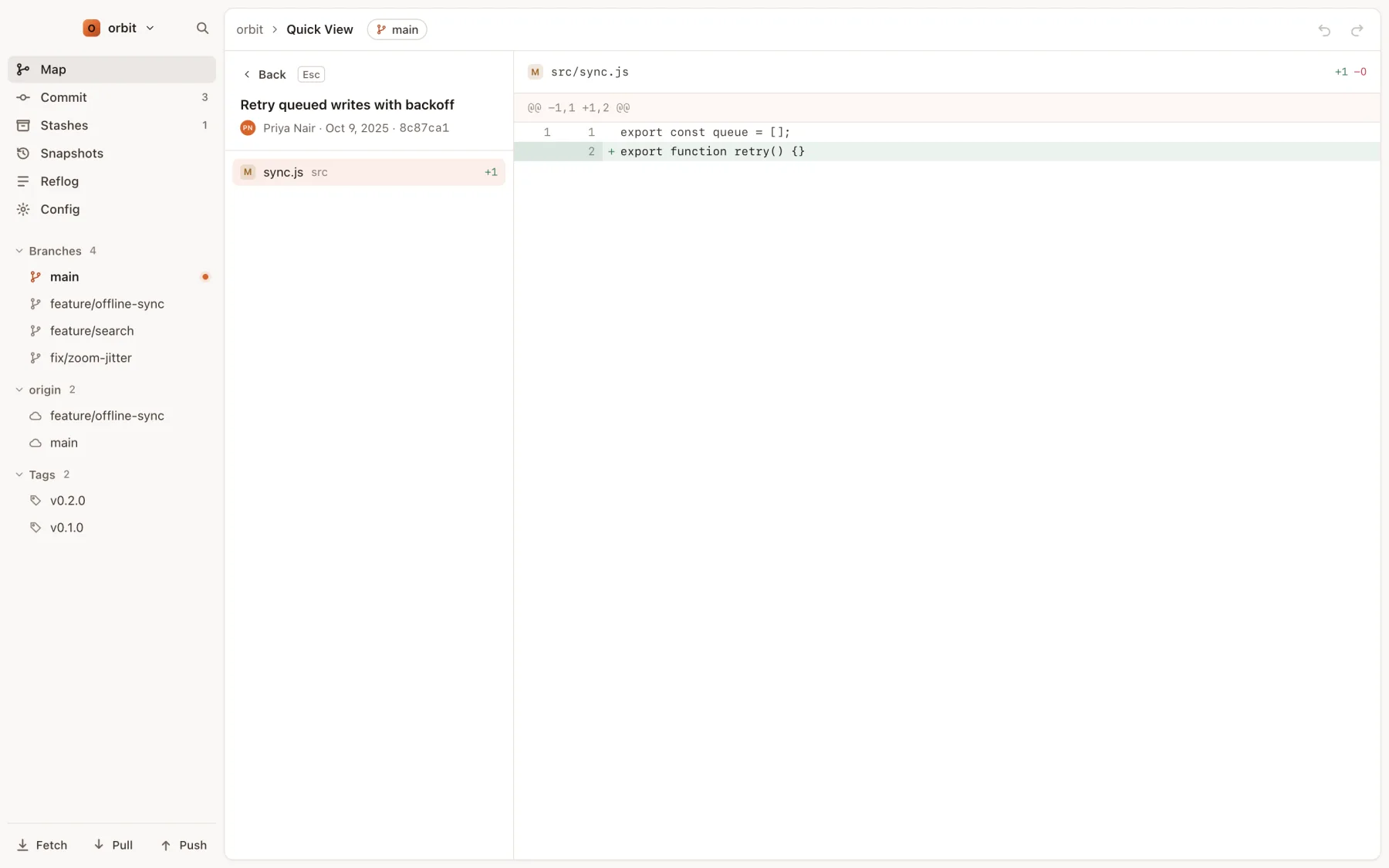The width and height of the screenshot is (1389, 868).
Task: Click the Esc key hint badge
Action: click(311, 75)
